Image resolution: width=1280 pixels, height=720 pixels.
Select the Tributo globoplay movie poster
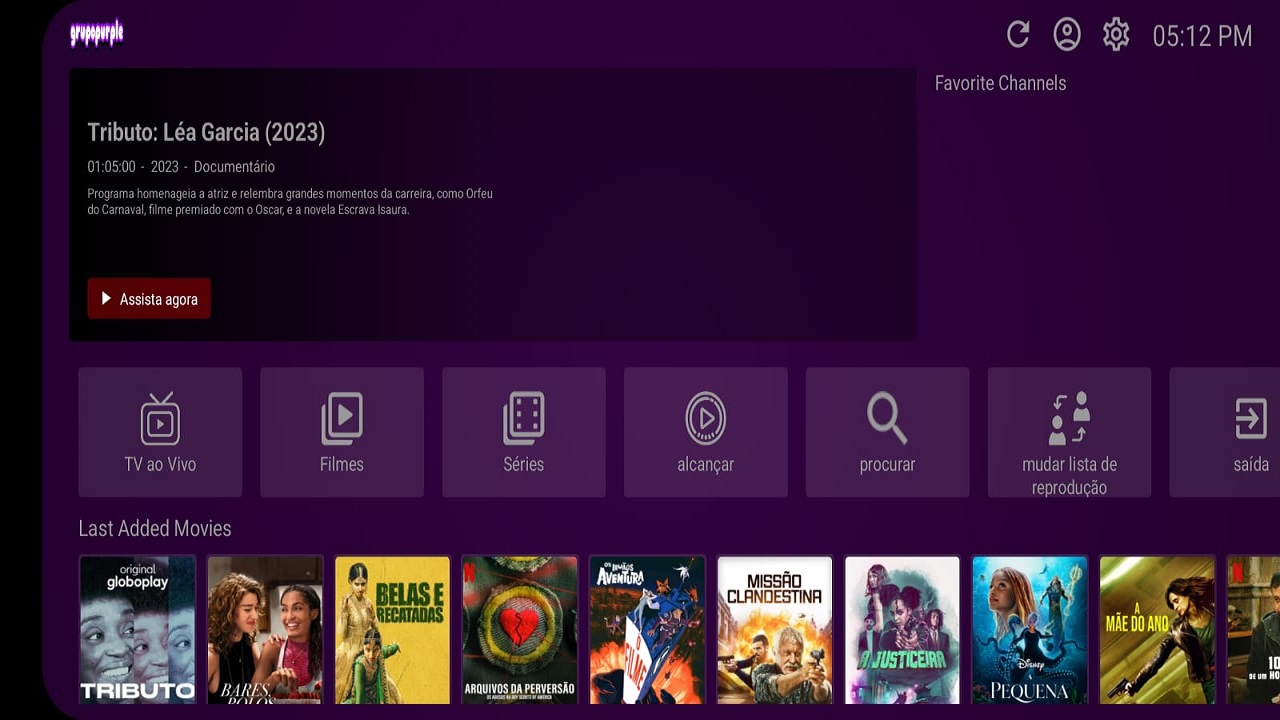[x=137, y=630]
